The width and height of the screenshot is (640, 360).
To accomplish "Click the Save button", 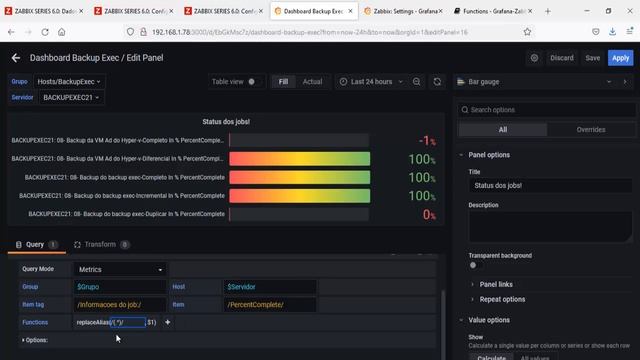I will (593, 58).
